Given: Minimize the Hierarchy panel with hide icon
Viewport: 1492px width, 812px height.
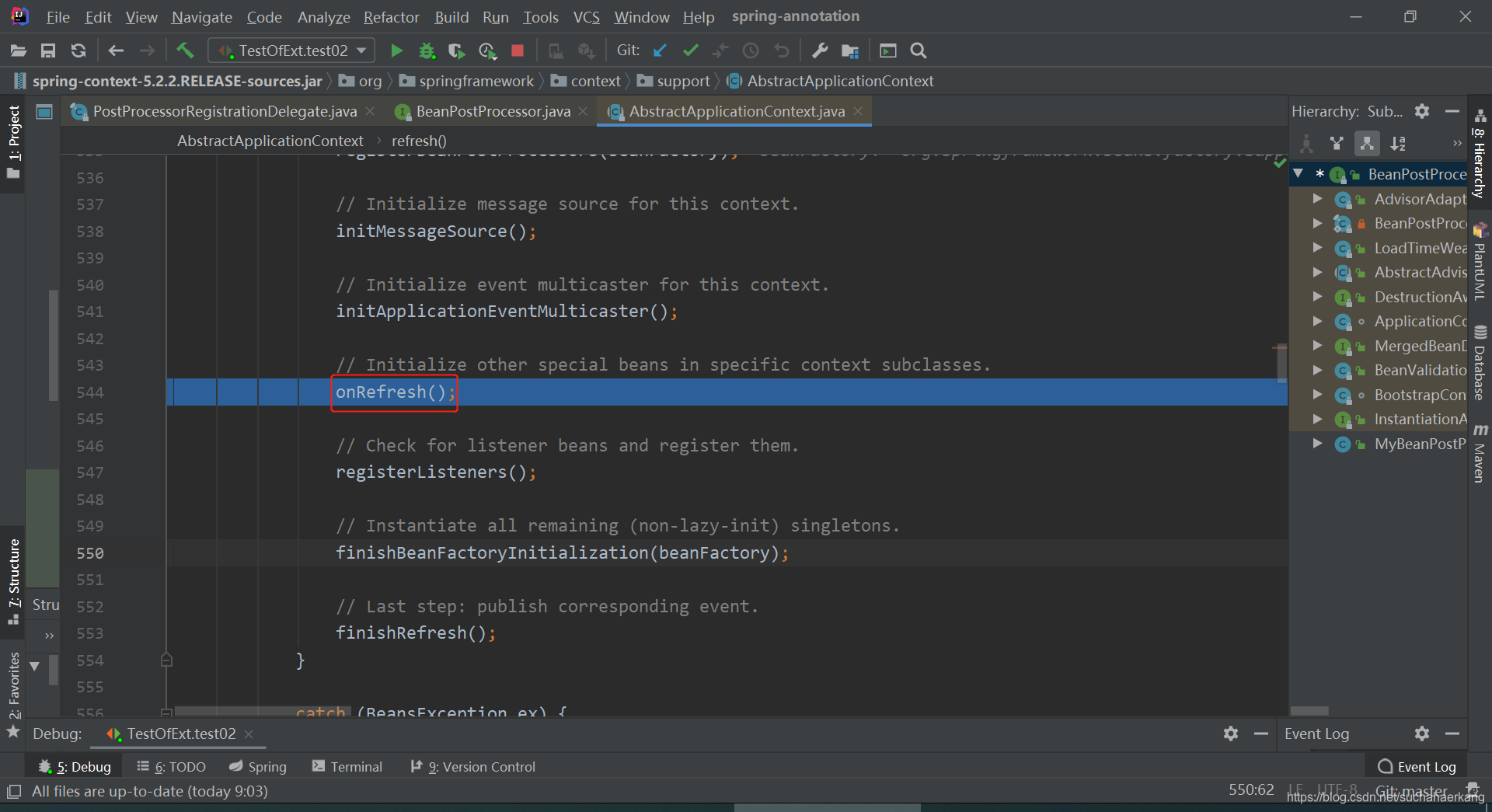Looking at the screenshot, I should (x=1452, y=111).
